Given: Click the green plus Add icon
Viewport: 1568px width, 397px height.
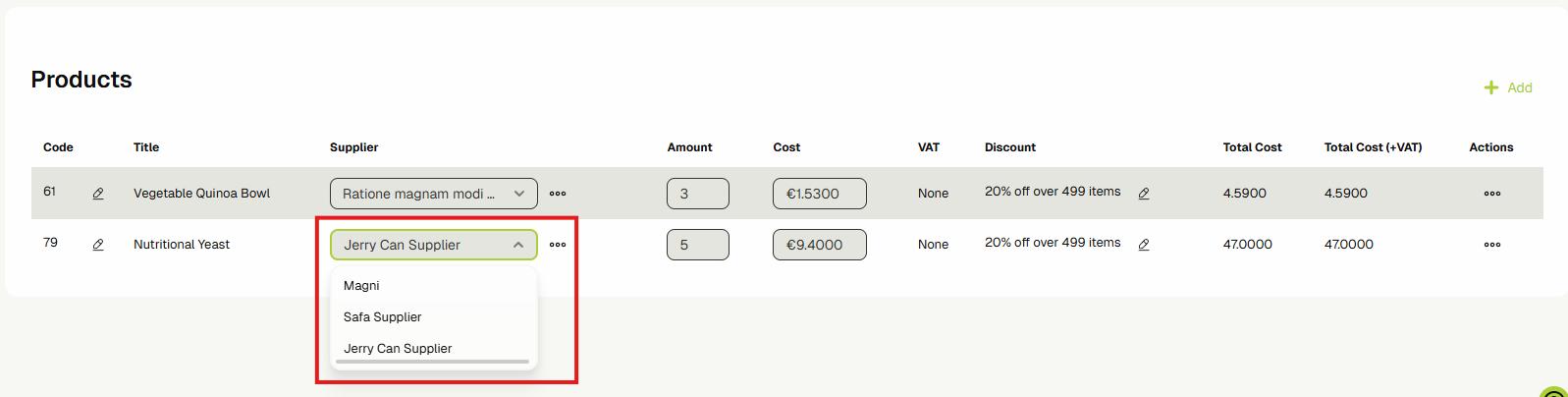Looking at the screenshot, I should [1491, 87].
